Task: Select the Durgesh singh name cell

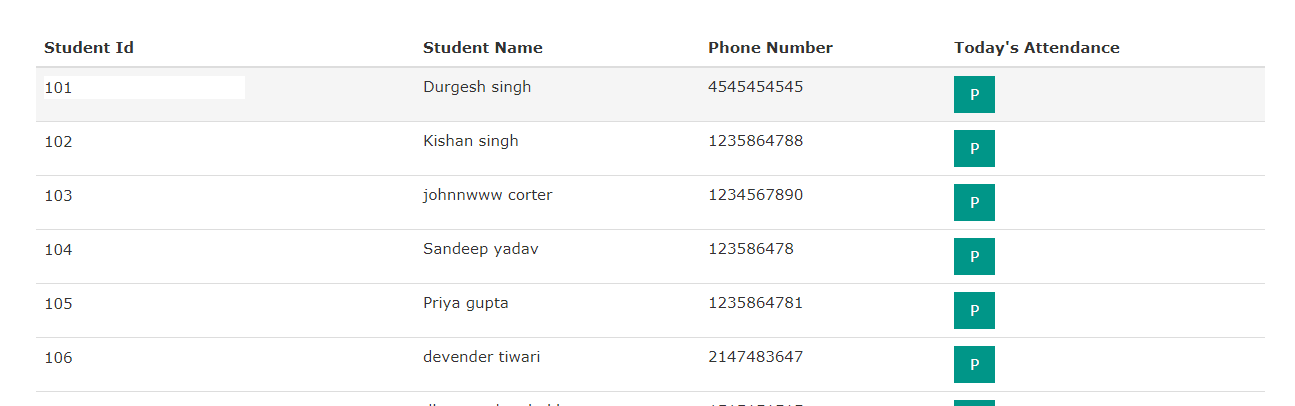Action: point(477,87)
